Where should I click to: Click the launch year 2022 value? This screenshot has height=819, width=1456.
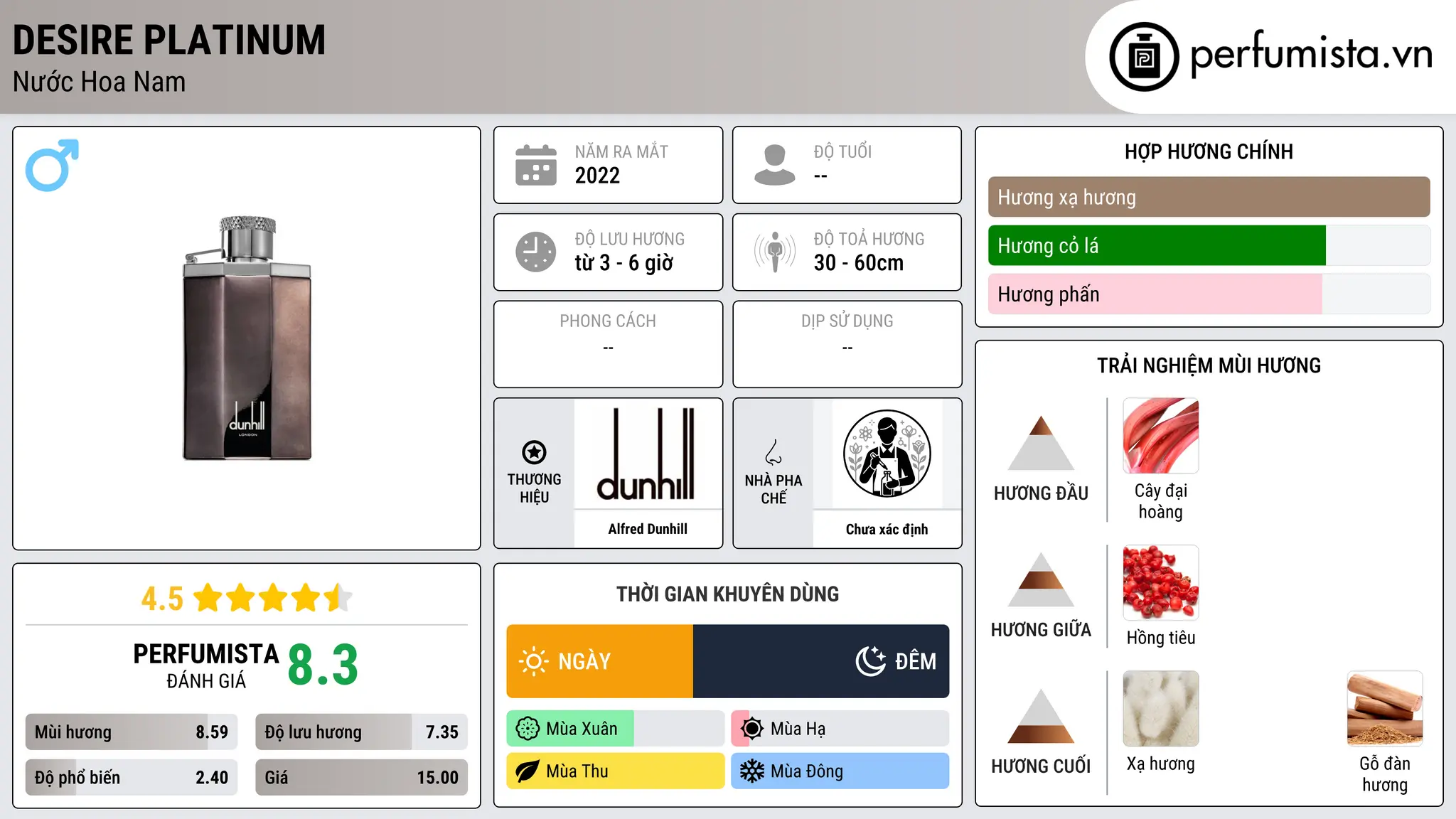597,176
